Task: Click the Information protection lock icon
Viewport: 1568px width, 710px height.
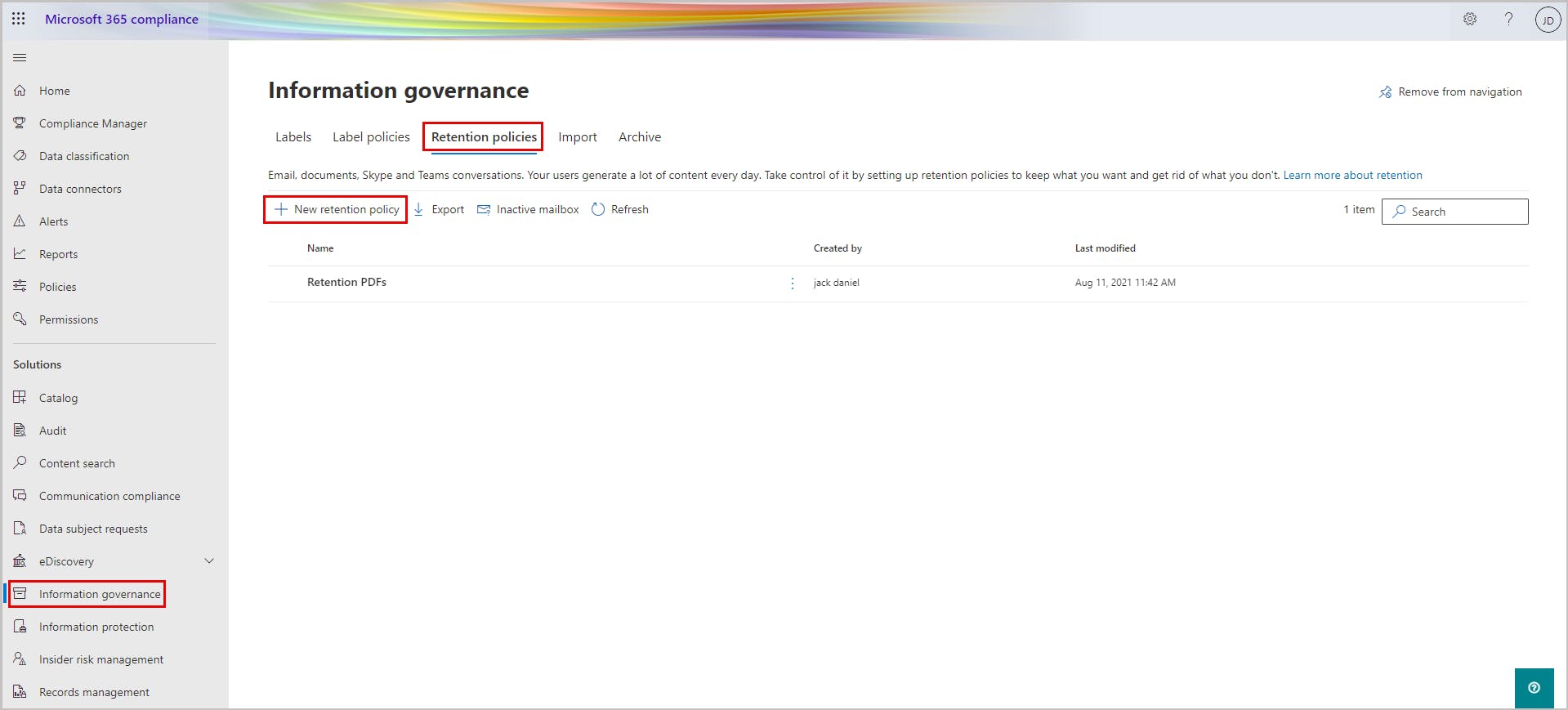Action: point(20,627)
